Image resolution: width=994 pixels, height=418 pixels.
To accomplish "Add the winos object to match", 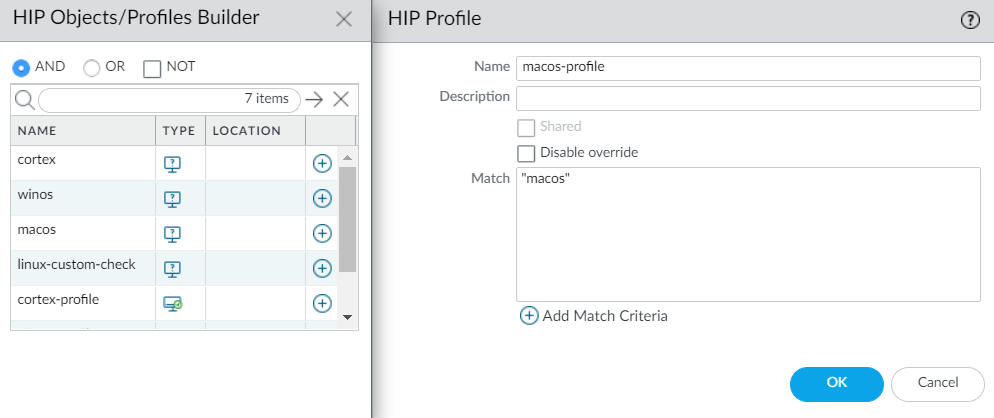I will (322, 198).
